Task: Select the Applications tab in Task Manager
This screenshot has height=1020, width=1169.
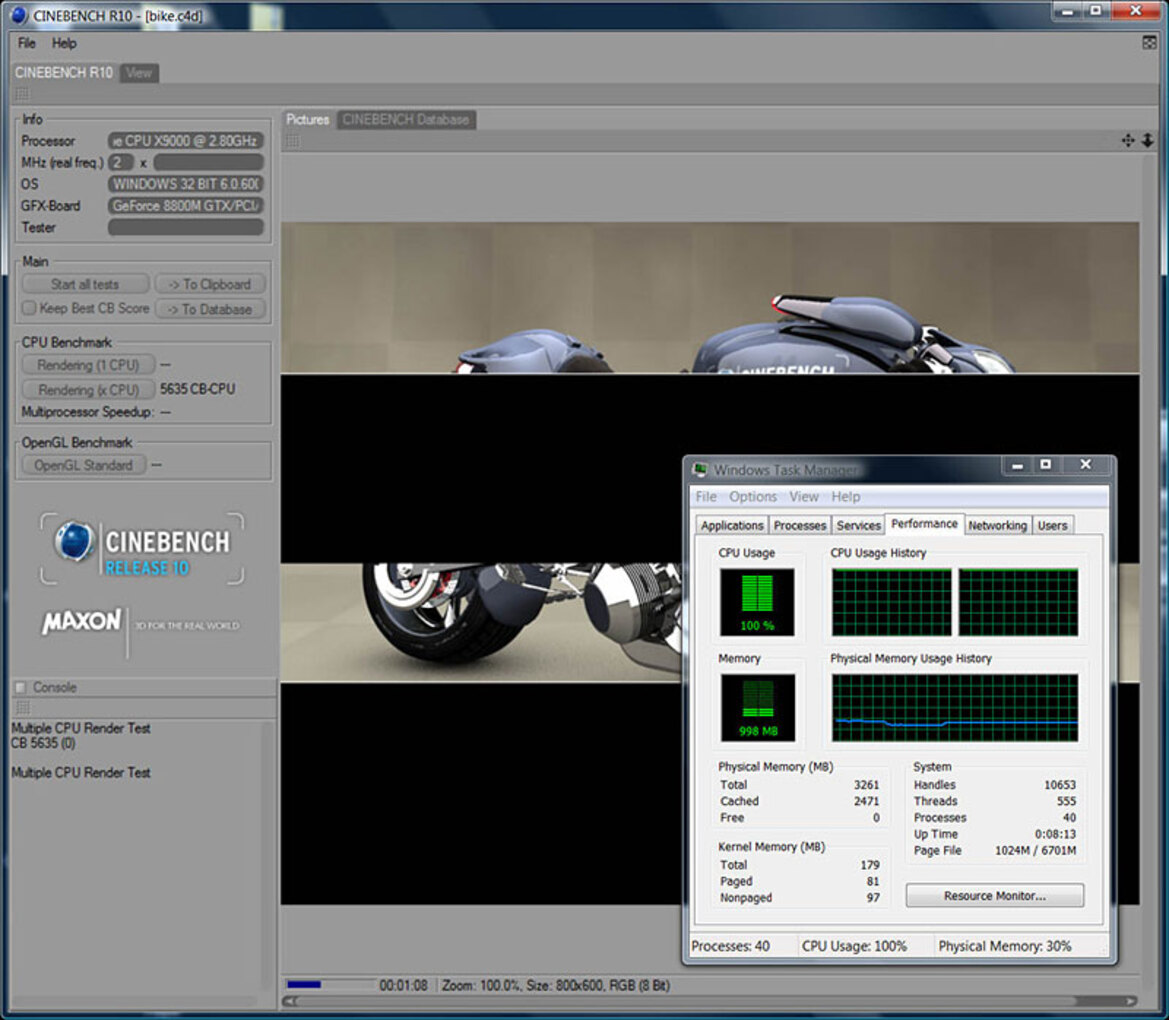Action: click(731, 525)
